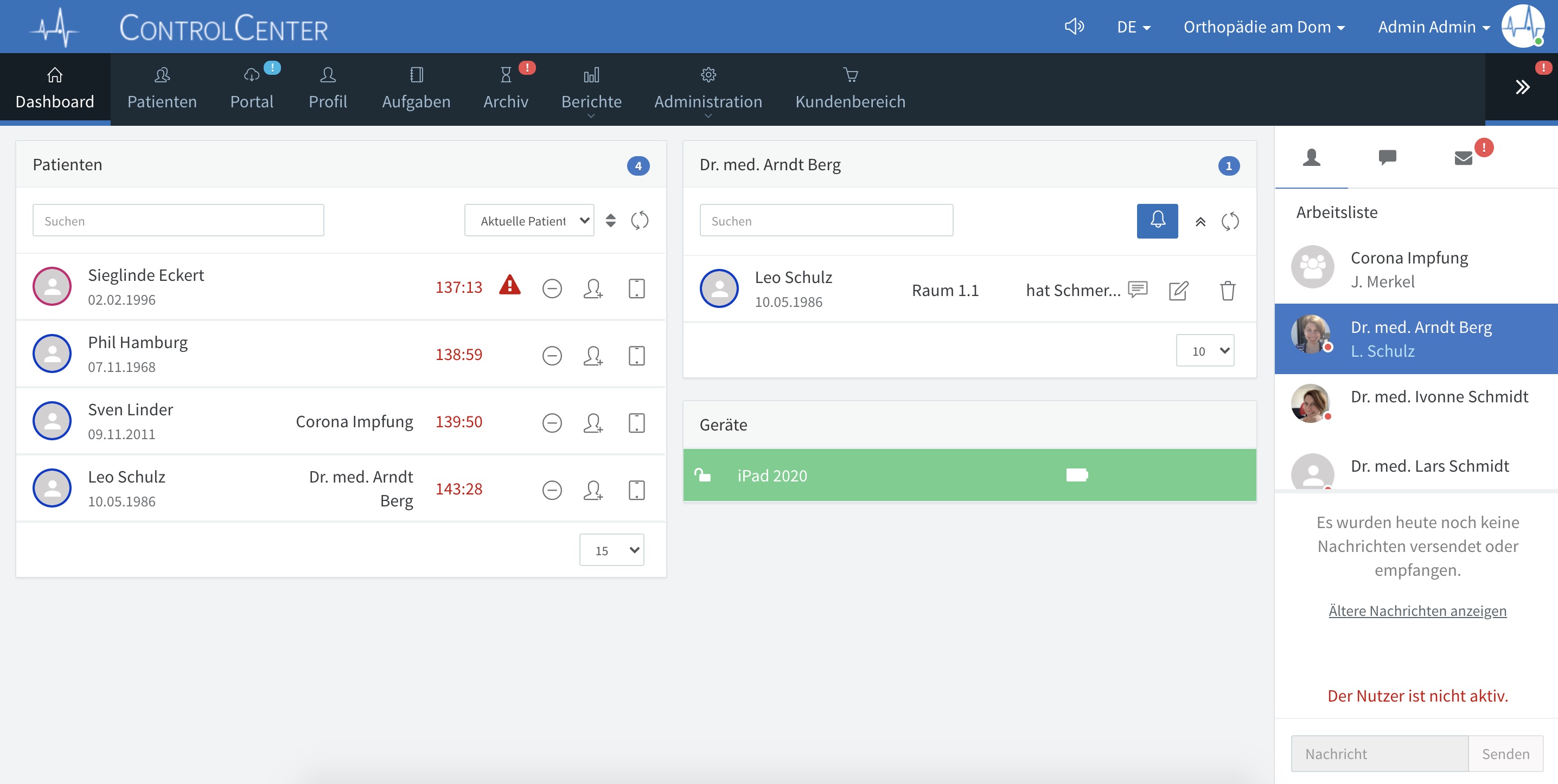Click Raum 1.1 for Leo Schulz
The height and width of the screenshot is (784, 1558).
pyautogui.click(x=946, y=290)
